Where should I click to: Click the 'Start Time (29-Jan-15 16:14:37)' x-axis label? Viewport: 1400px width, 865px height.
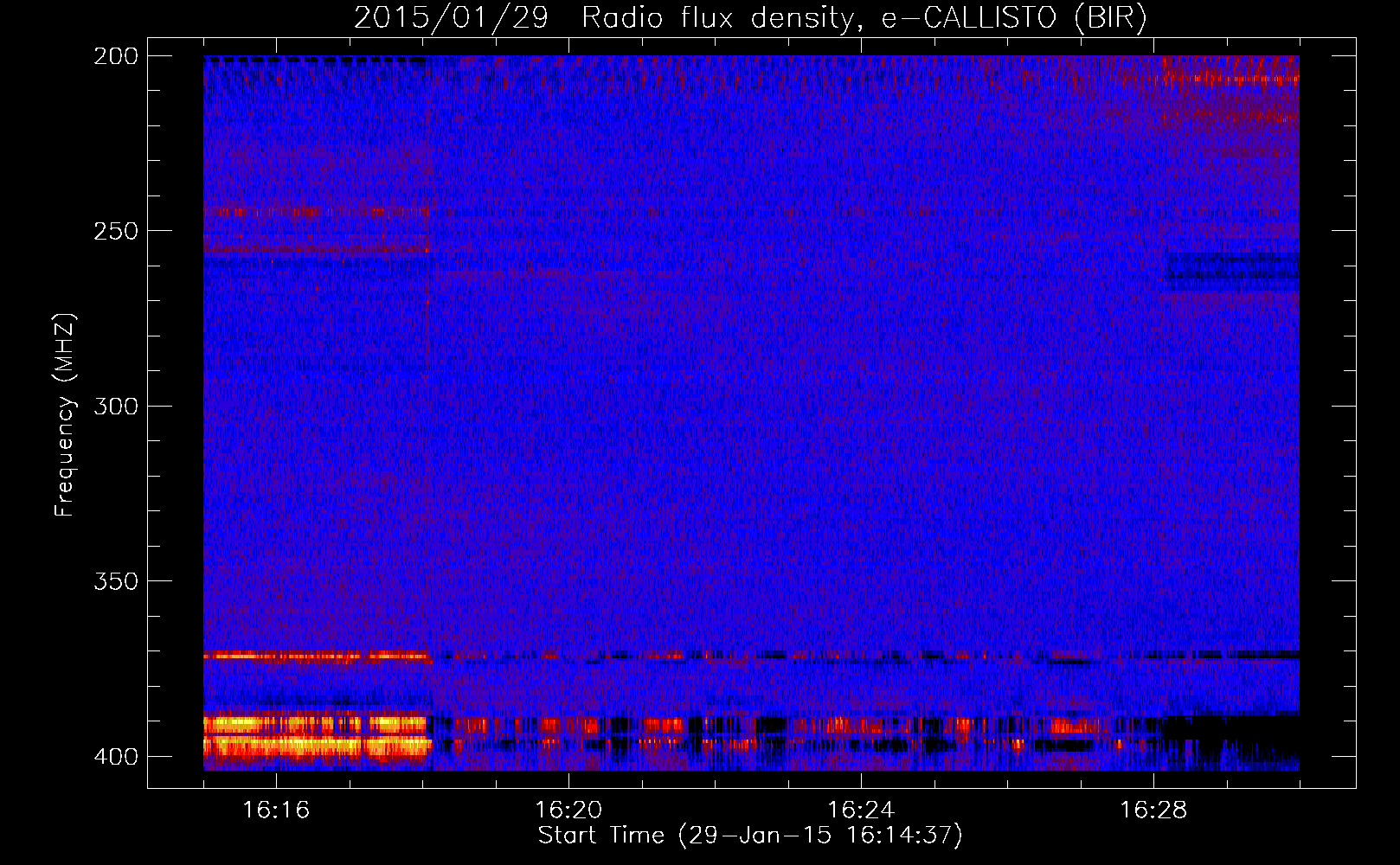pyautogui.click(x=750, y=836)
